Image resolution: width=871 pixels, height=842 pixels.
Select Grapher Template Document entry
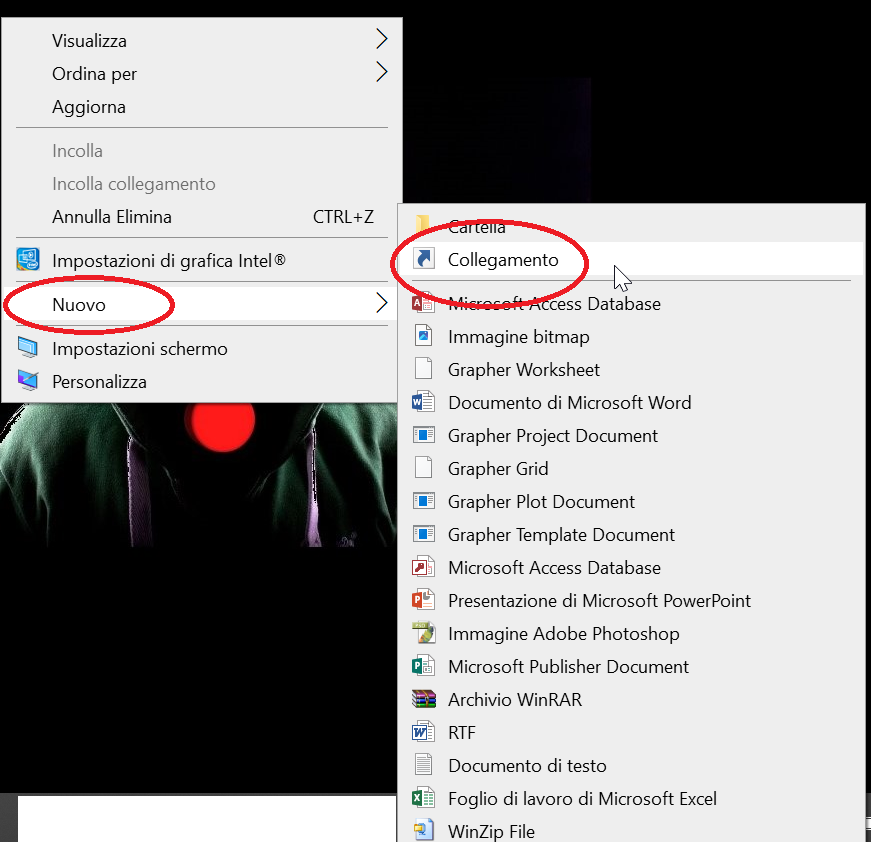632,534
